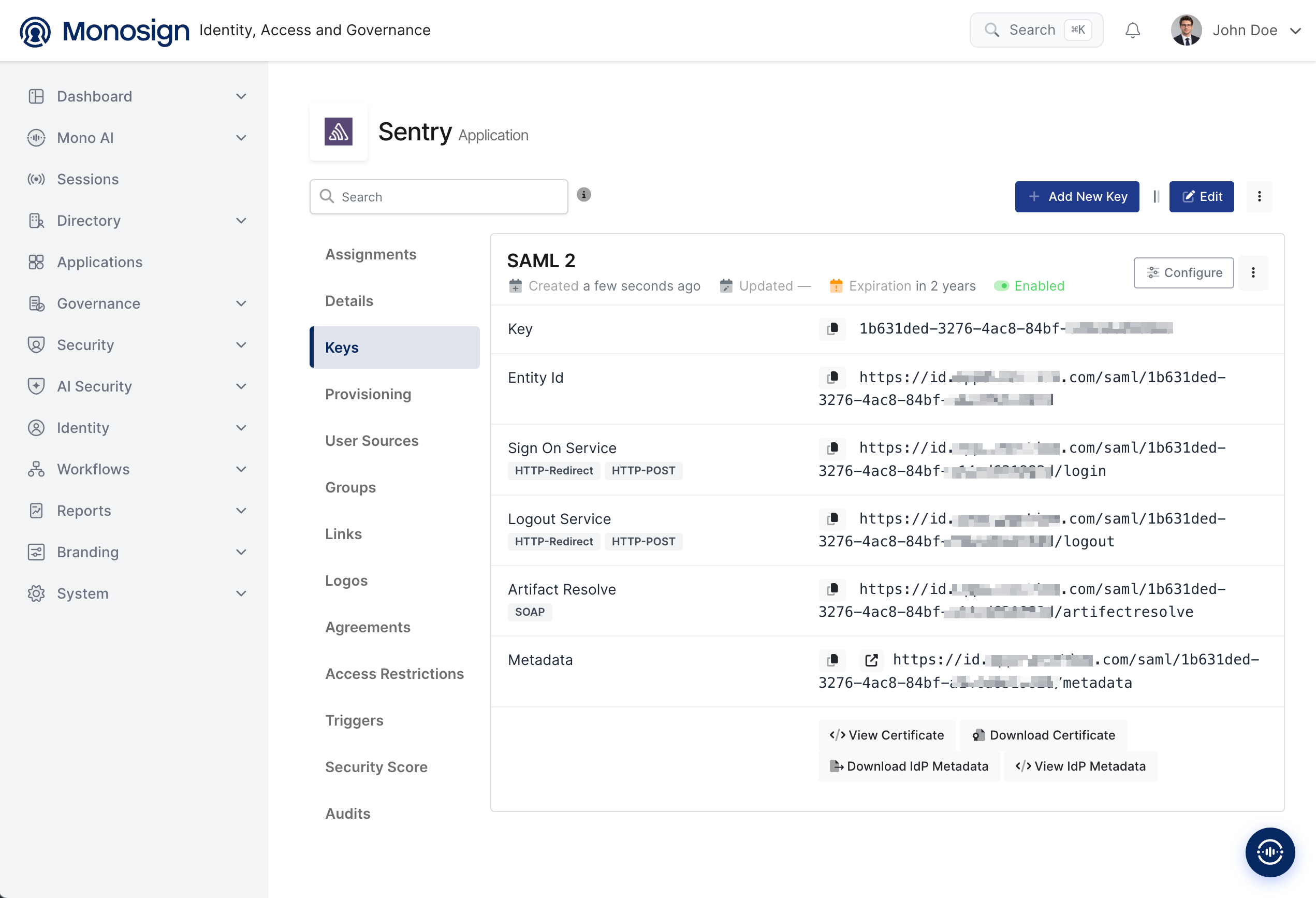
Task: Expand the Workflows menu
Action: click(138, 469)
